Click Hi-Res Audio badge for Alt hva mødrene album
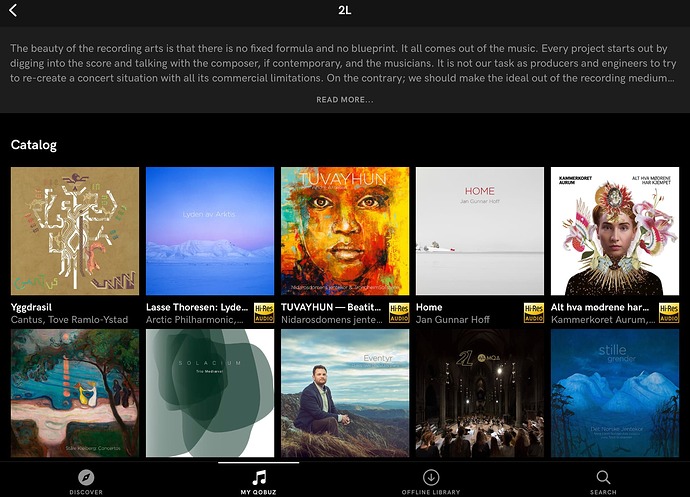The image size is (690, 497). [669, 313]
